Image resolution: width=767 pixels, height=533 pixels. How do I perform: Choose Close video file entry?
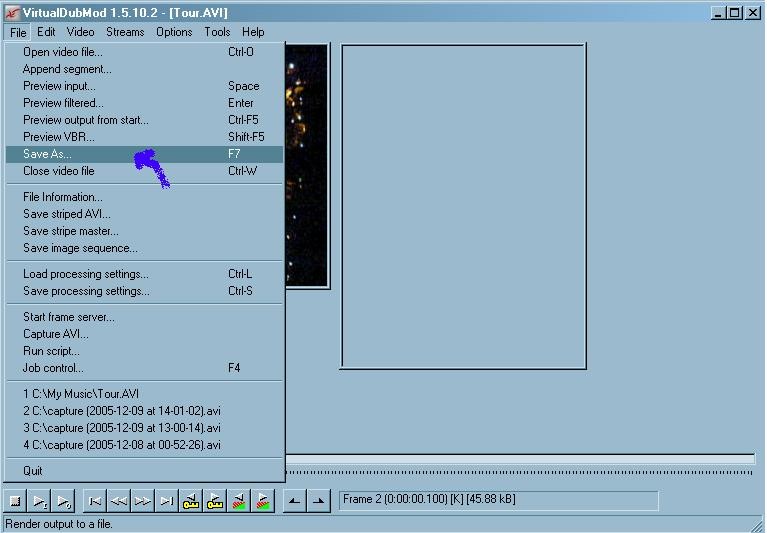tap(145, 171)
